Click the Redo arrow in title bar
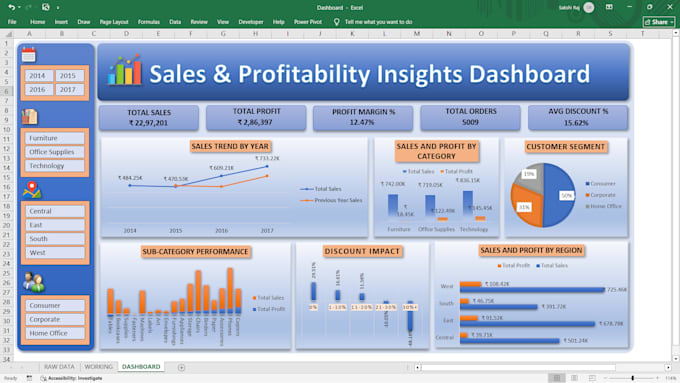680x383 pixels. pyautogui.click(x=29, y=7)
